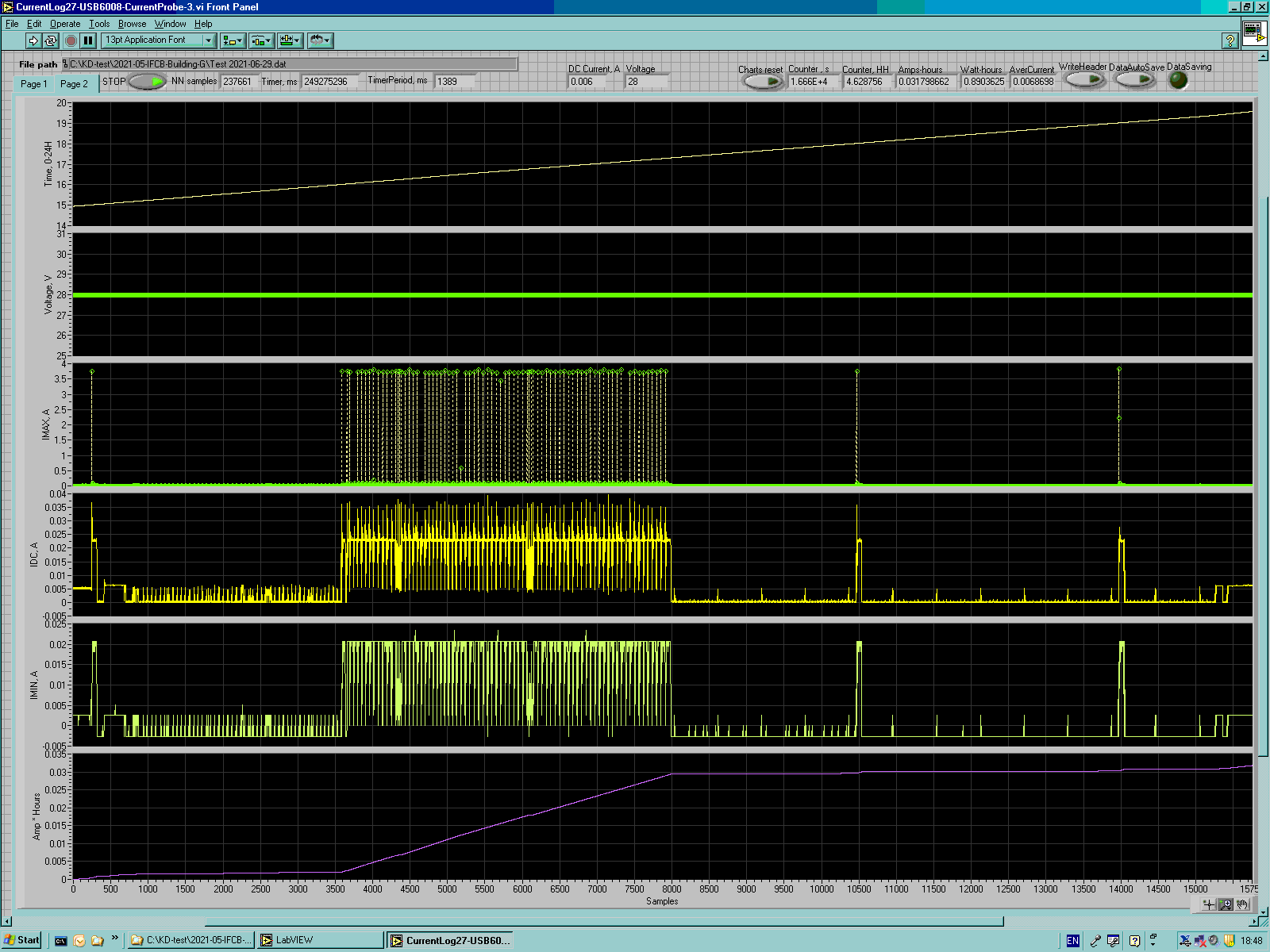Switch to the C:\KD-test folder taskbar button
The height and width of the screenshot is (952, 1270).
(x=191, y=941)
